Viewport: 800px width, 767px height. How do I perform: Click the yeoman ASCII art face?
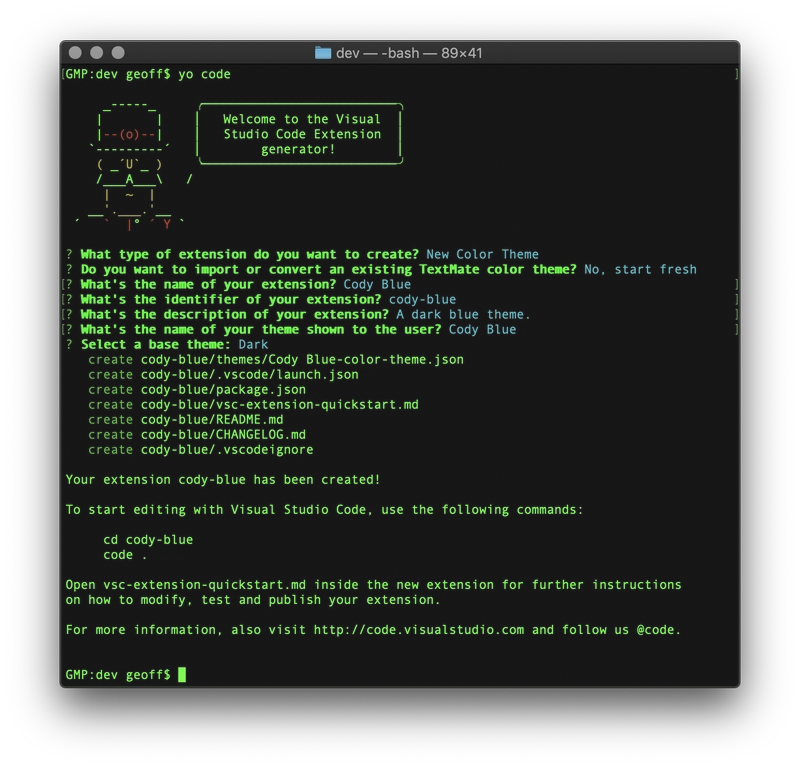[x=129, y=164]
